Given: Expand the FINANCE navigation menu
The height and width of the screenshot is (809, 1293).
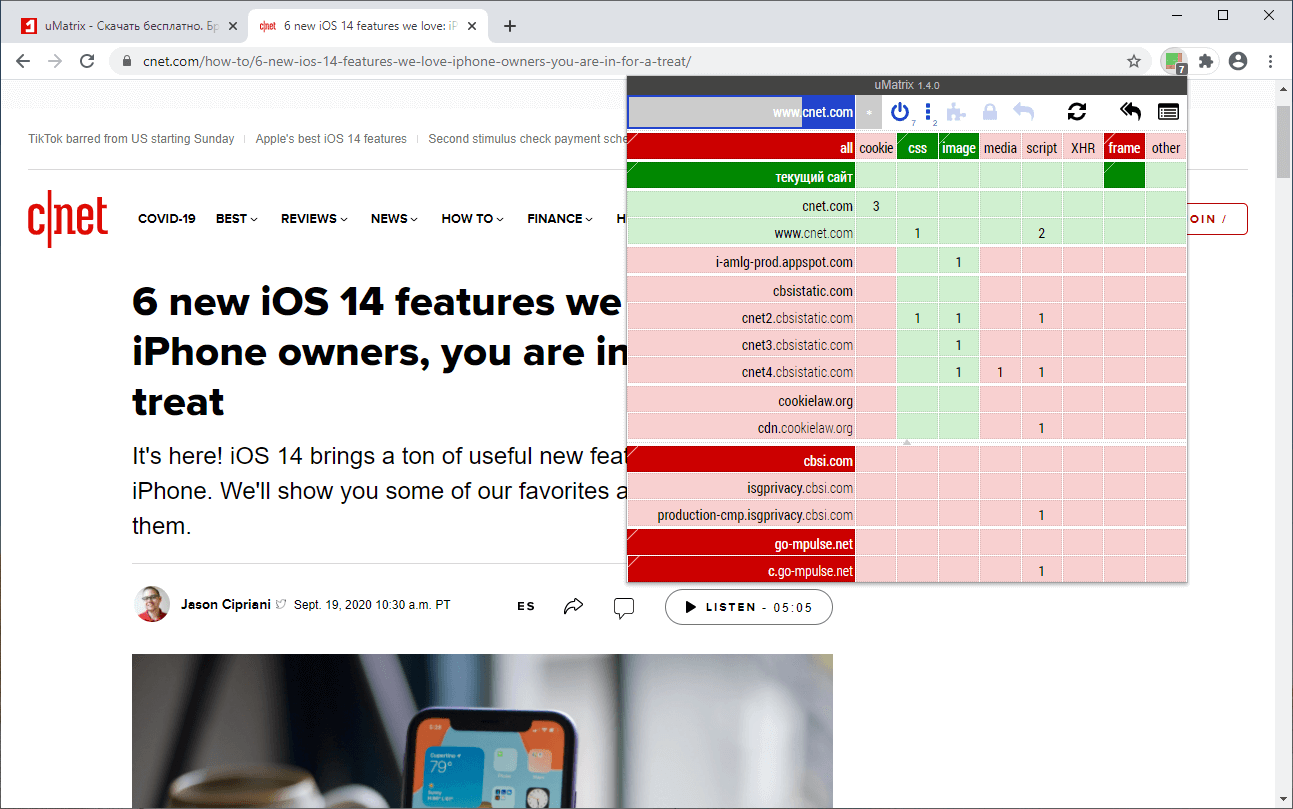Looking at the screenshot, I should (560, 219).
